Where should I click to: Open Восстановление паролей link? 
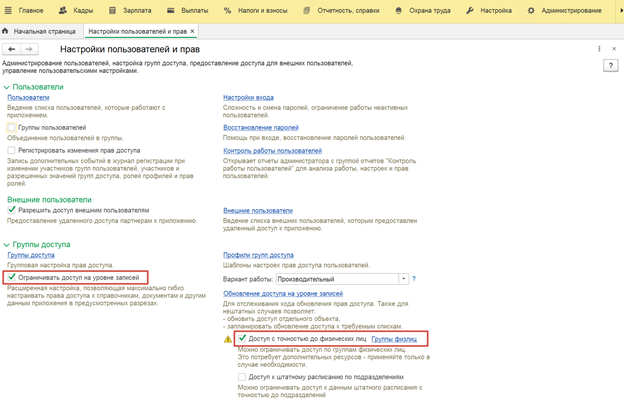(261, 128)
